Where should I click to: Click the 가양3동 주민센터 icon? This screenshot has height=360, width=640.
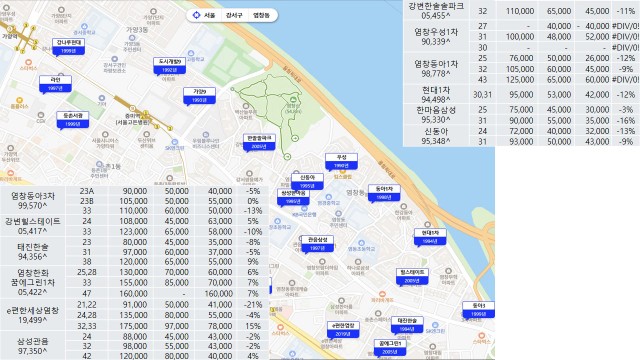[x=132, y=38]
